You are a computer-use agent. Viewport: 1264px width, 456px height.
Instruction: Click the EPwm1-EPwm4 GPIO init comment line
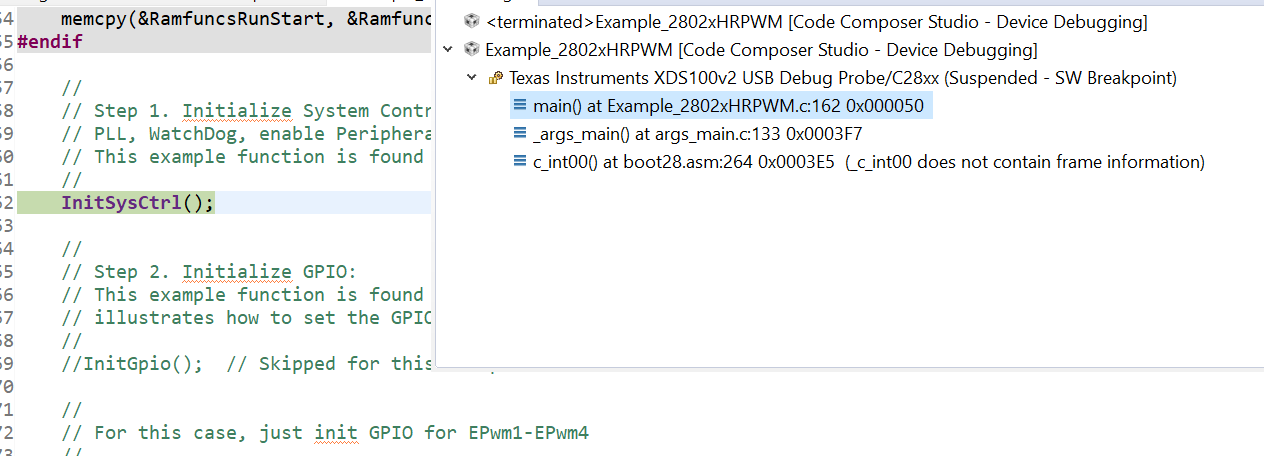[332, 433]
